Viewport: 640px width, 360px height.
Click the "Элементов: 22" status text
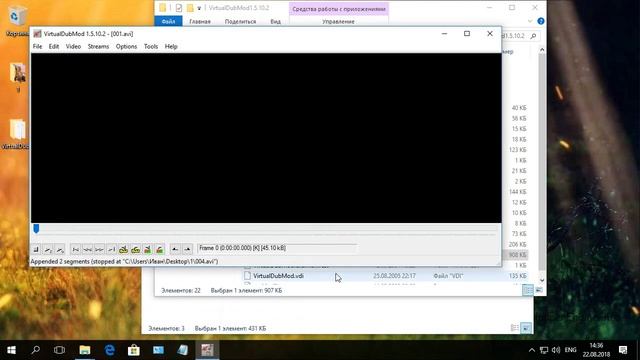pos(181,291)
